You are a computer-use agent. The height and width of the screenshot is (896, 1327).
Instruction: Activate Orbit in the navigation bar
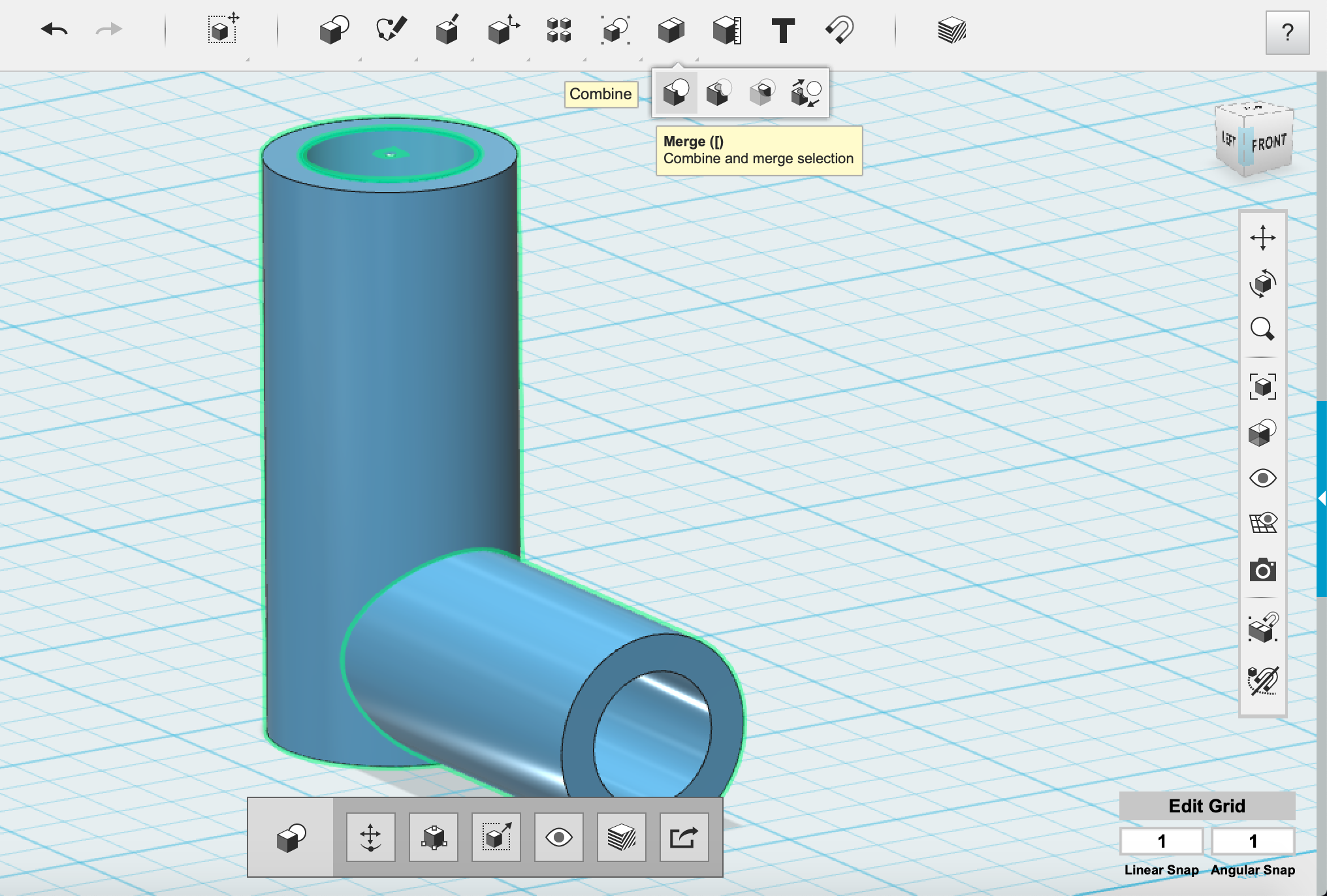[x=1262, y=283]
